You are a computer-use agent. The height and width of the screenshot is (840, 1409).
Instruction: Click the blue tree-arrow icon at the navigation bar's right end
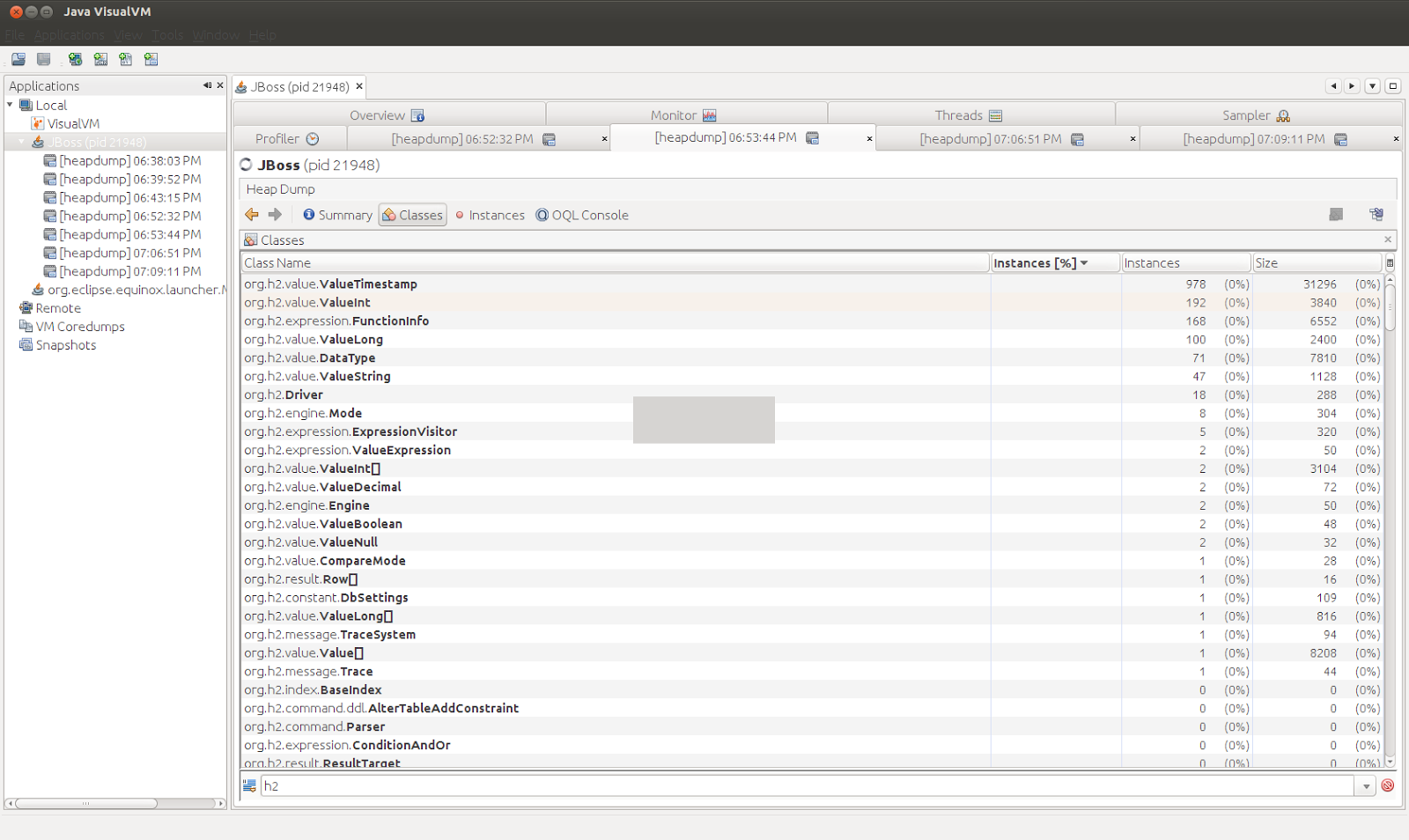pos(1376,215)
